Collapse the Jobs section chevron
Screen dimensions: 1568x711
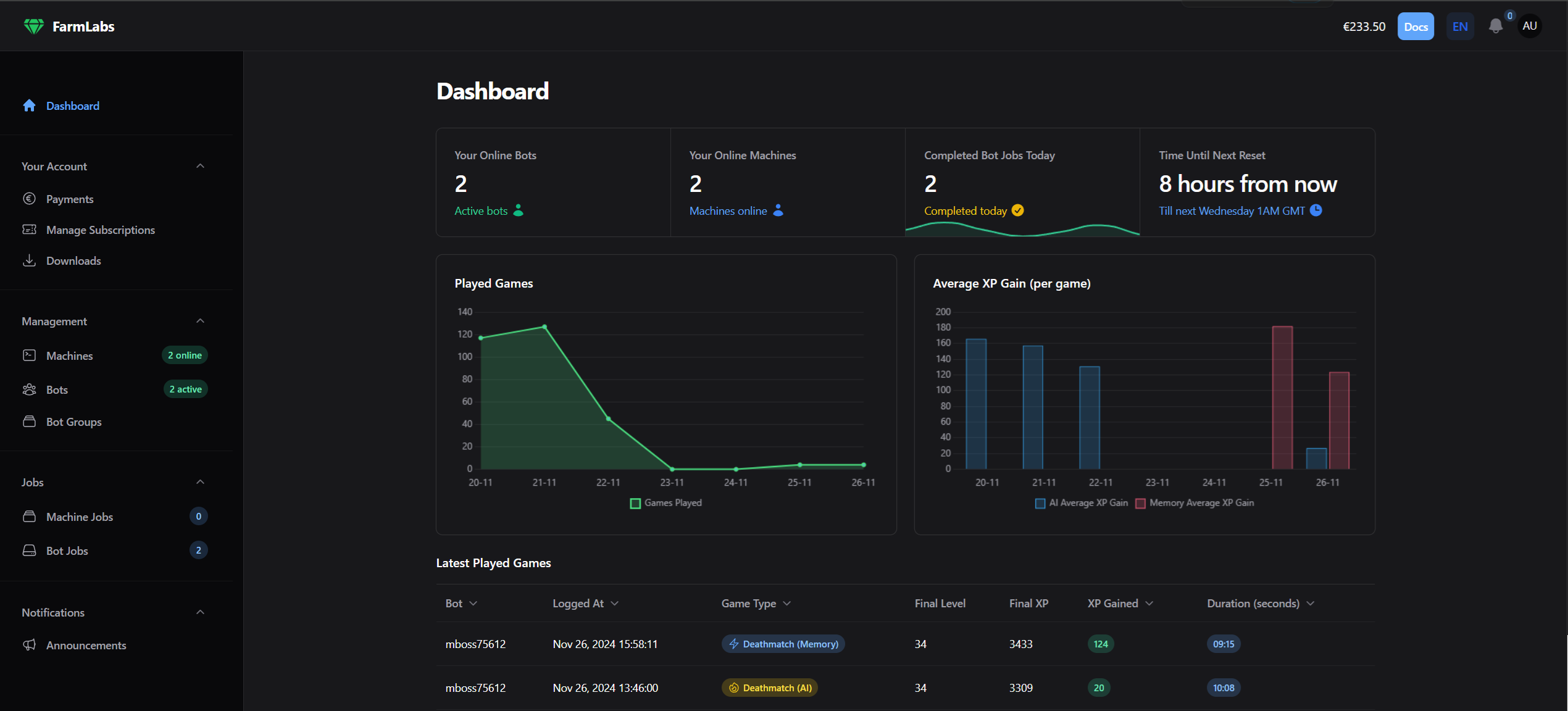[x=200, y=482]
